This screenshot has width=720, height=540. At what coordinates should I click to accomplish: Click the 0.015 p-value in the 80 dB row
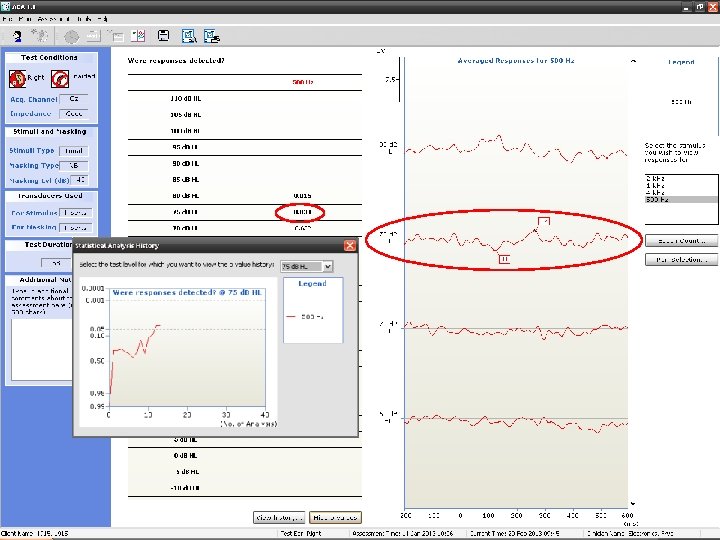tap(302, 196)
